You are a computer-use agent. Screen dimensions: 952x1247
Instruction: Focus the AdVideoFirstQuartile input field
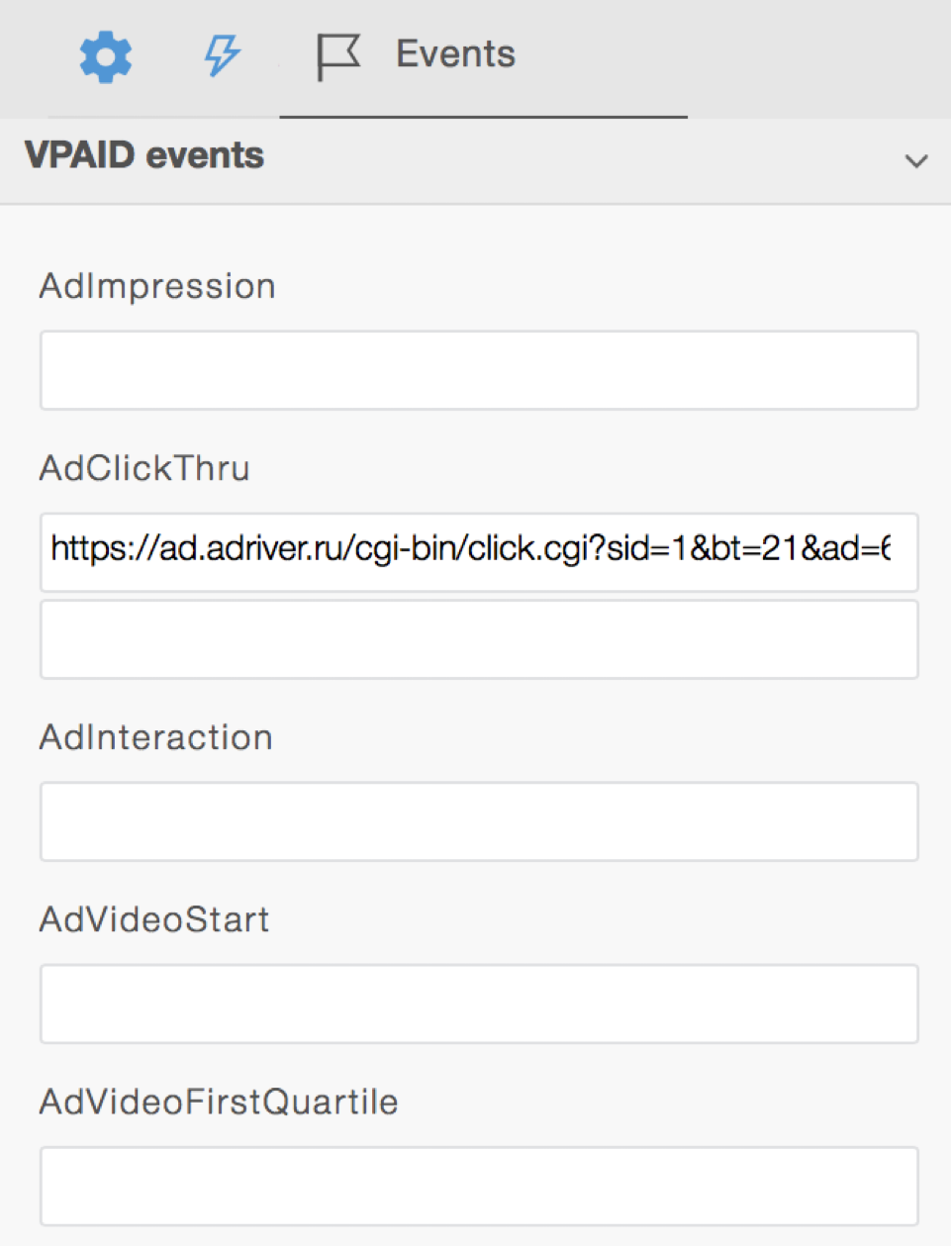479,1186
